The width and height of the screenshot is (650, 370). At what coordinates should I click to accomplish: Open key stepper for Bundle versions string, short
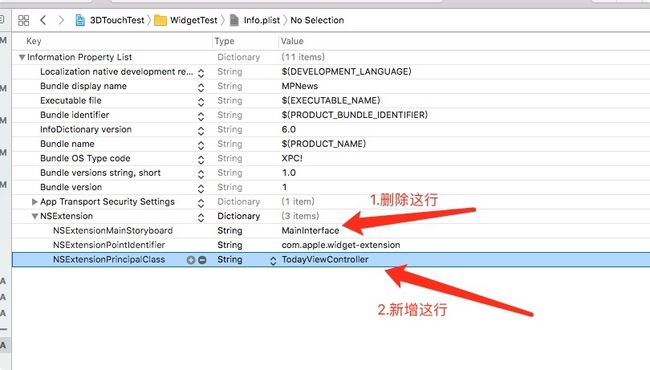201,174
